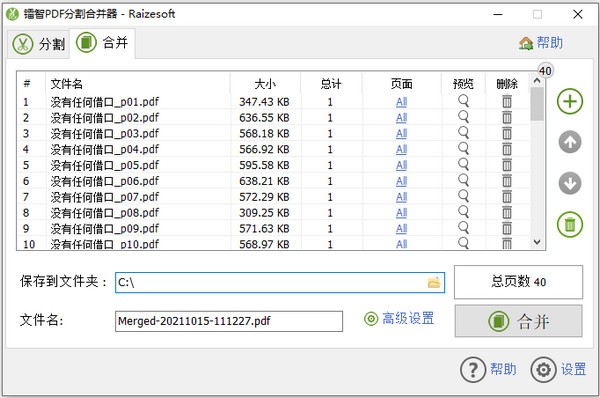
Task: Preview 没有任何借口_p05.pdf with magnifier icon
Action: [463, 165]
